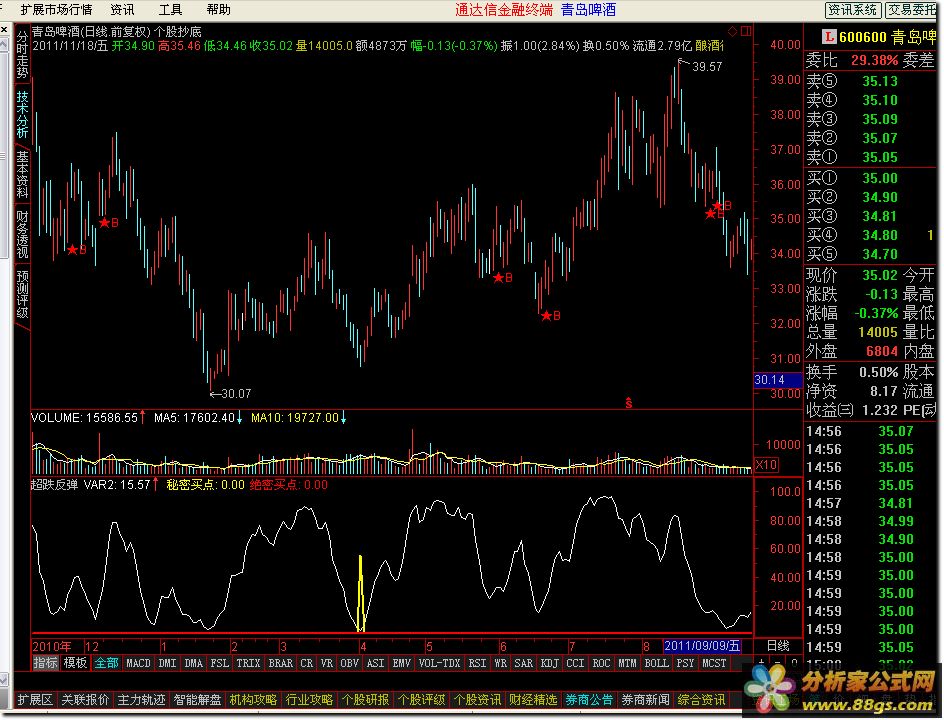Viewport: 944px width, 720px height.
Task: Switch indicator to SAR
Action: point(523,663)
